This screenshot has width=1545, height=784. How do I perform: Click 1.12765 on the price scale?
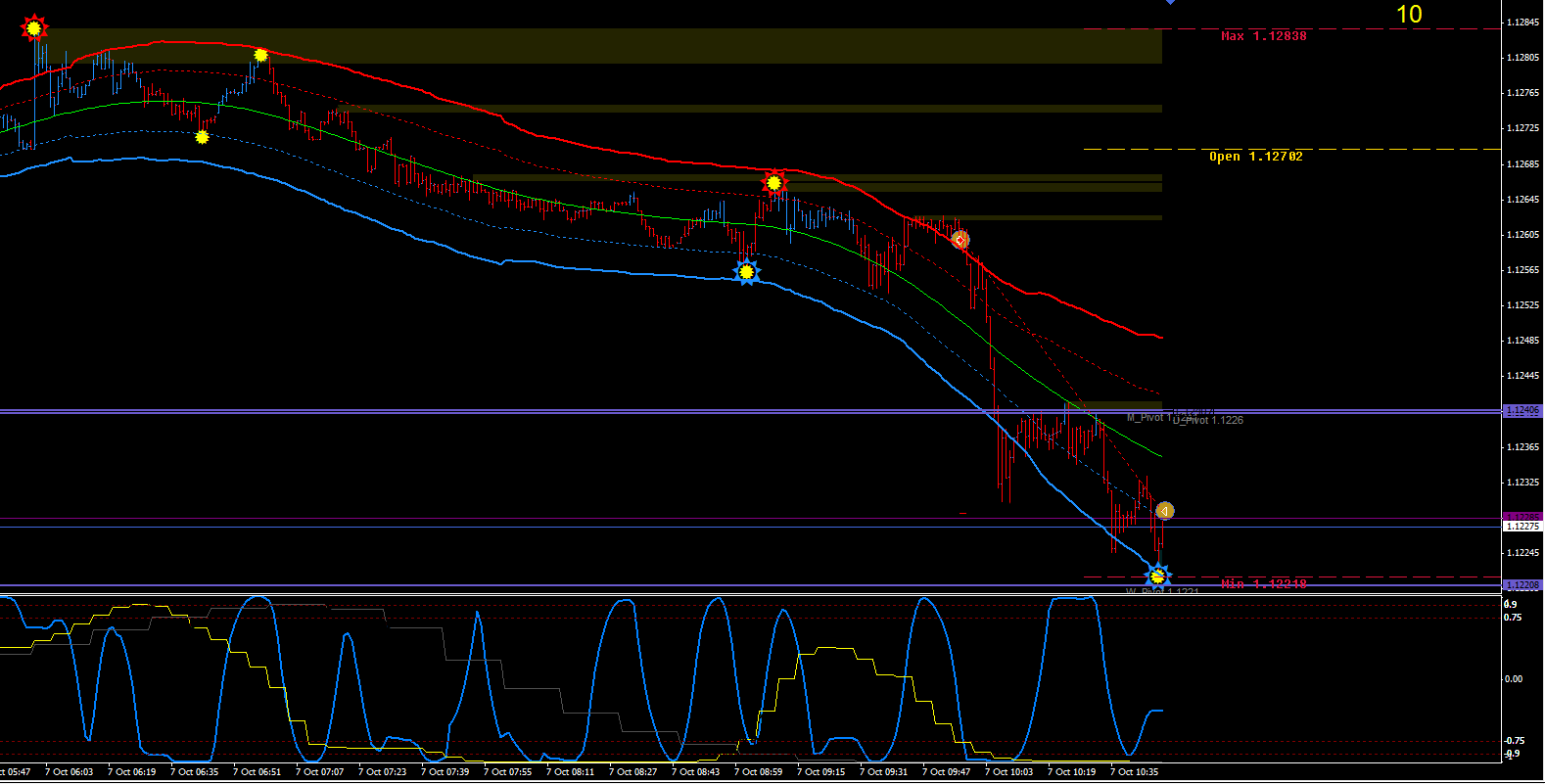(1522, 93)
